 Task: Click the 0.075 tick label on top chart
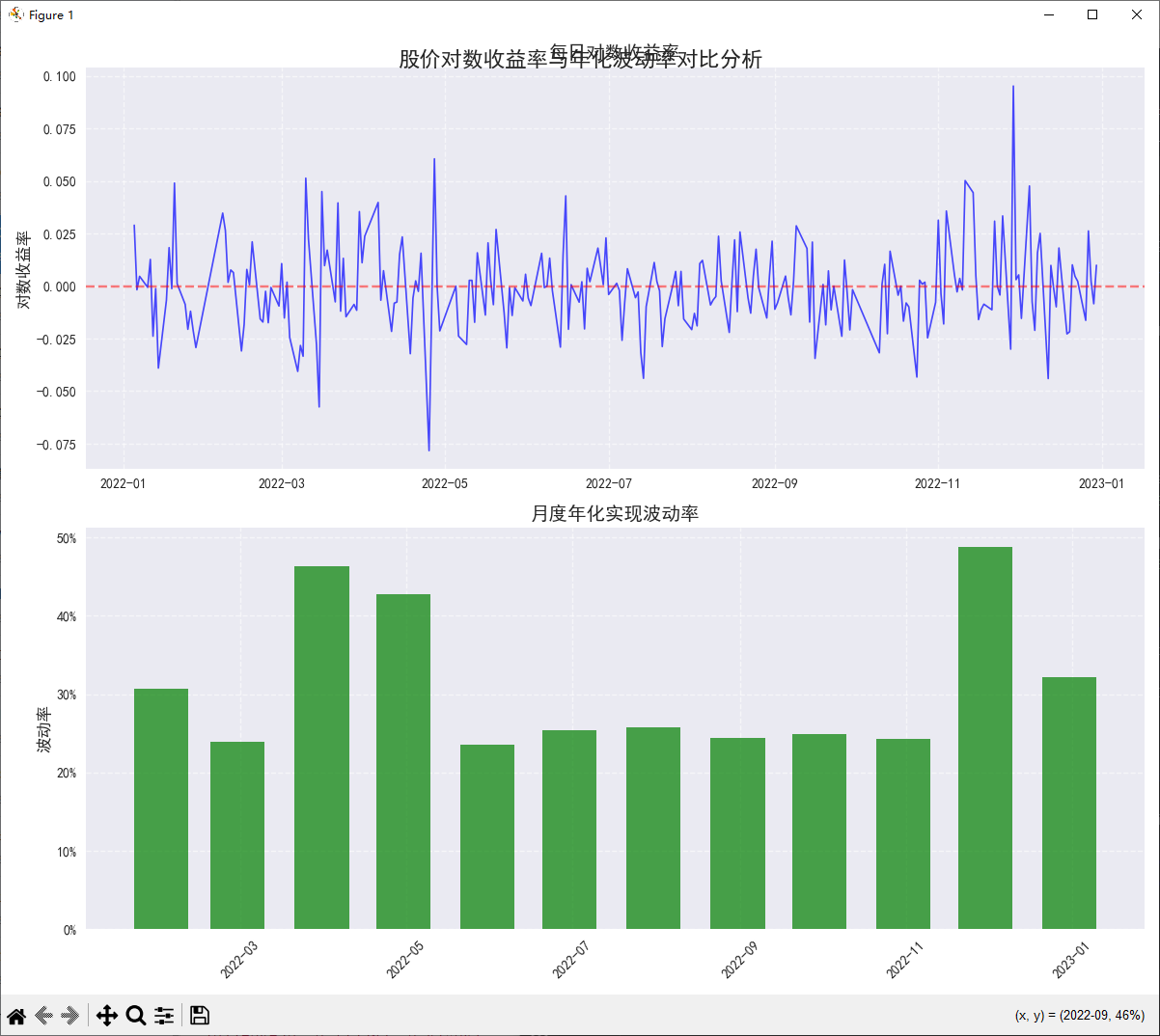point(59,129)
